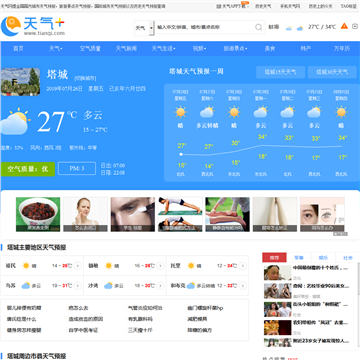Click the green 空气质量：优 button
This screenshot has width=360, height=360.
coord(28,169)
